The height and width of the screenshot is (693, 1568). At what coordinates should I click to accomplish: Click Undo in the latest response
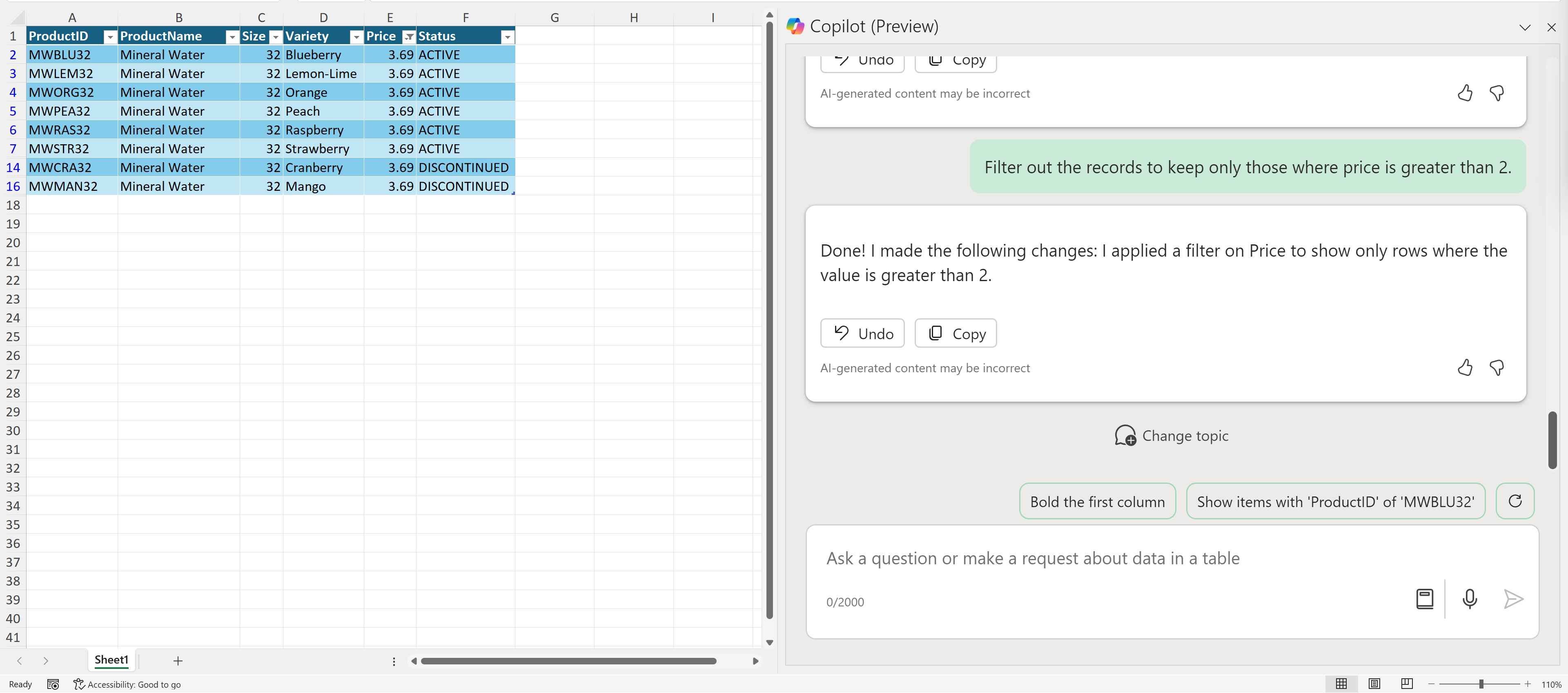click(862, 334)
